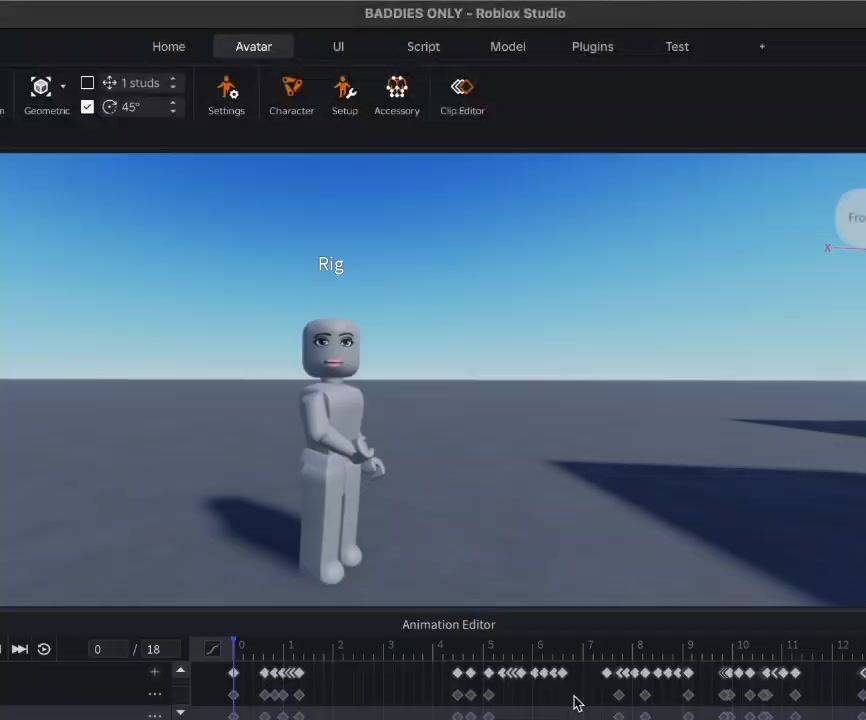Open Avatar Settings tool
866x720 pixels.
226,95
